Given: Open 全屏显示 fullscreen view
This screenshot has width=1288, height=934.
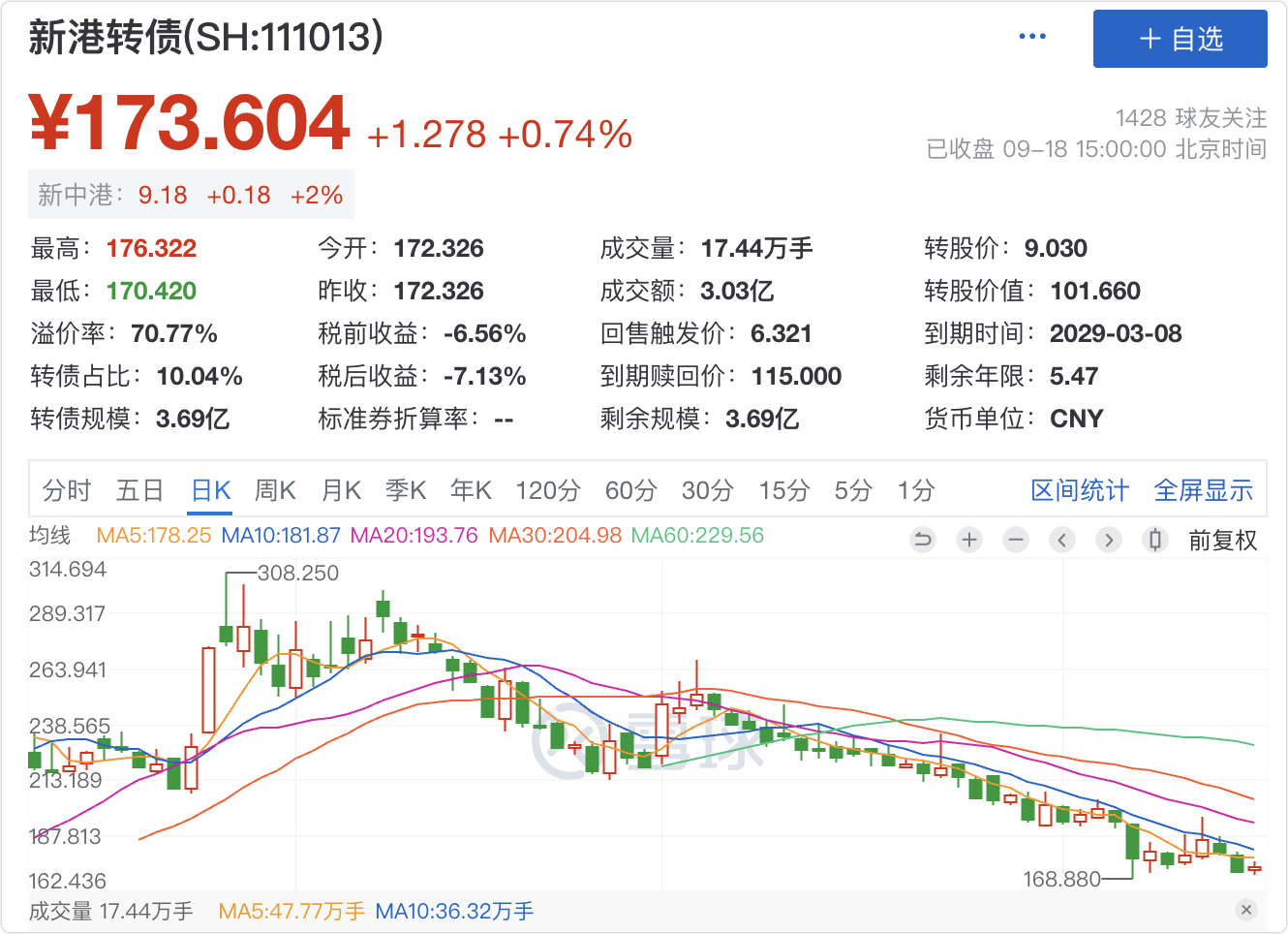Looking at the screenshot, I should [x=1203, y=490].
